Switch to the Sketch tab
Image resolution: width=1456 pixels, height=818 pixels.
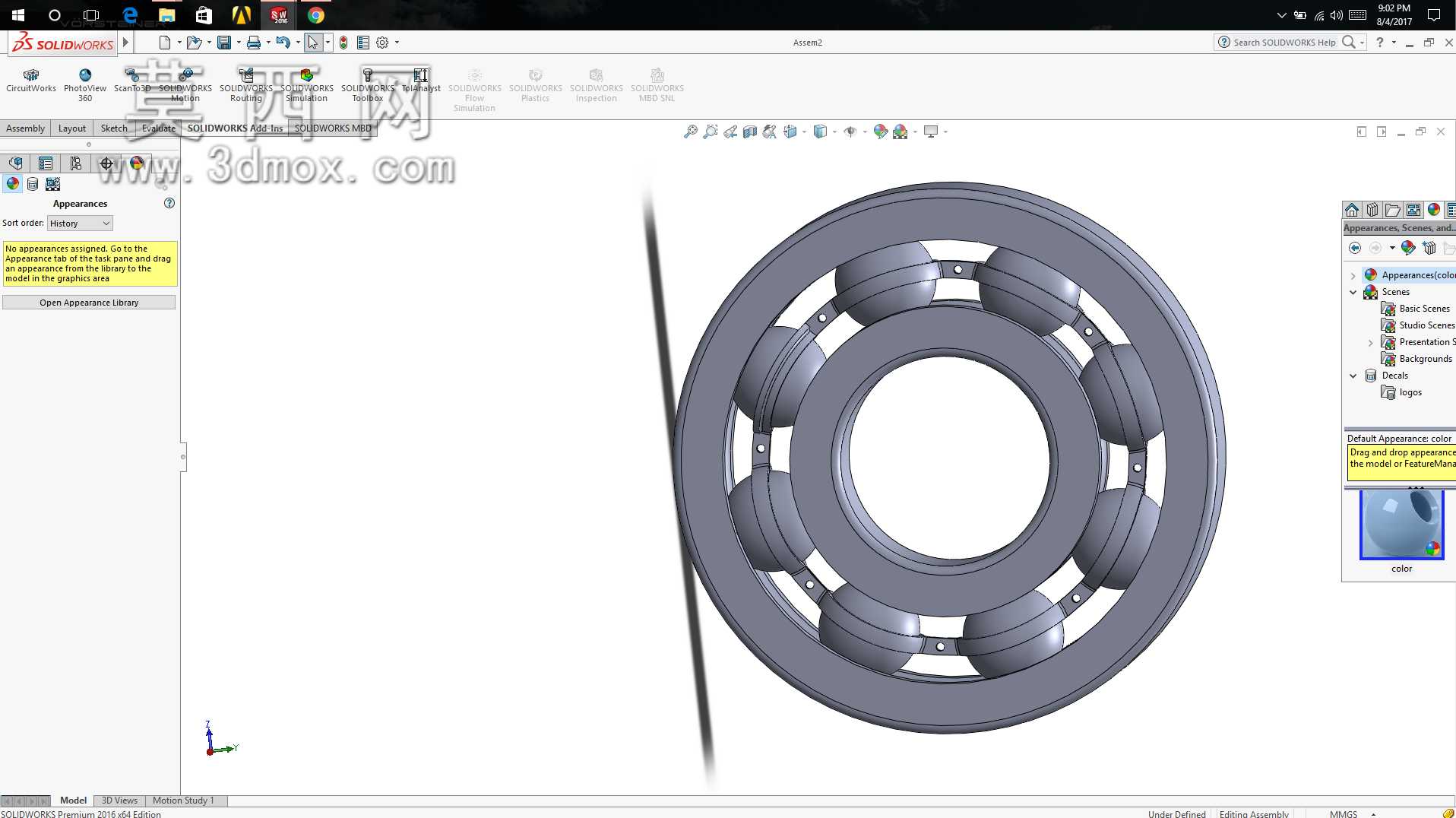114,128
